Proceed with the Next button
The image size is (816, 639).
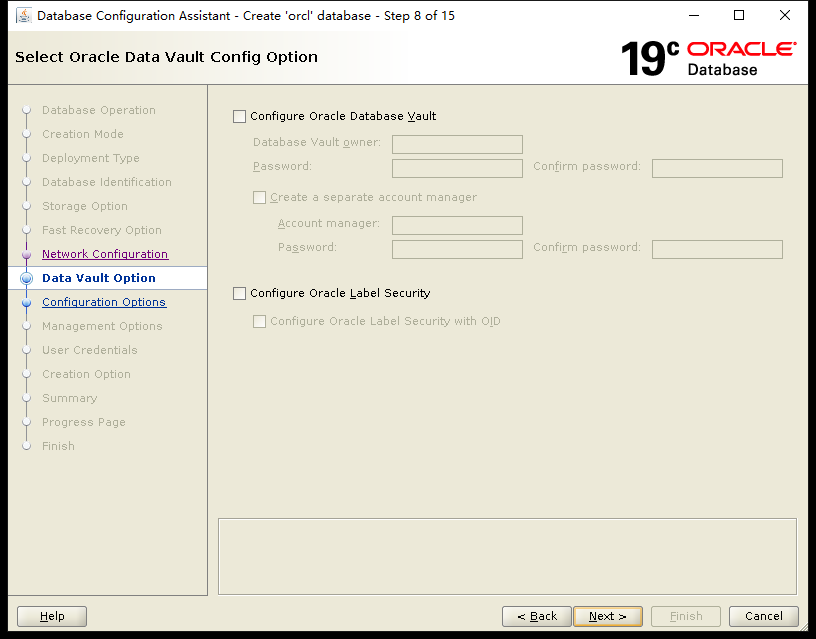(608, 616)
